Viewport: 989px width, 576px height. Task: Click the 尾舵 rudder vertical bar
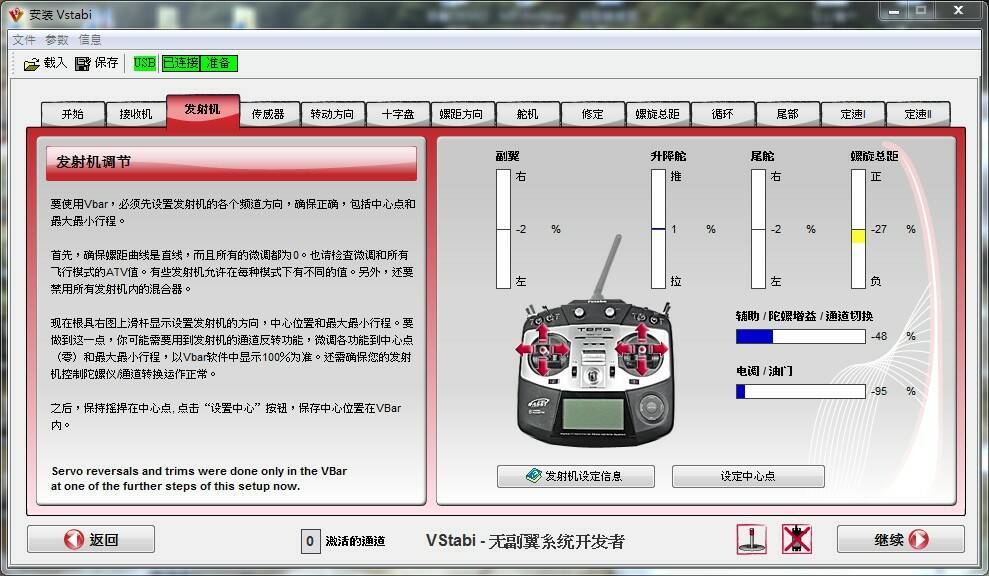pos(758,229)
